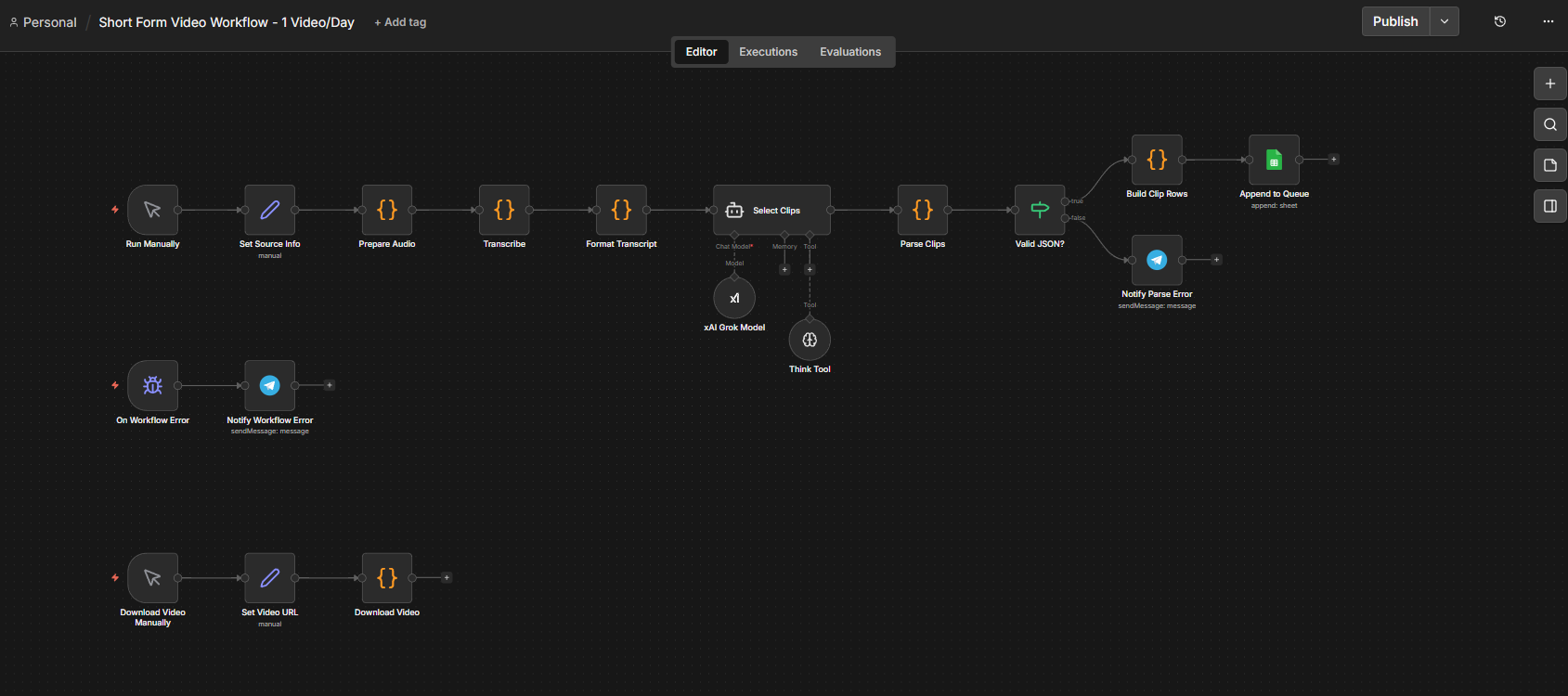Add a Tool sub-node to Select Clips
1568x696 pixels.
pos(810,270)
